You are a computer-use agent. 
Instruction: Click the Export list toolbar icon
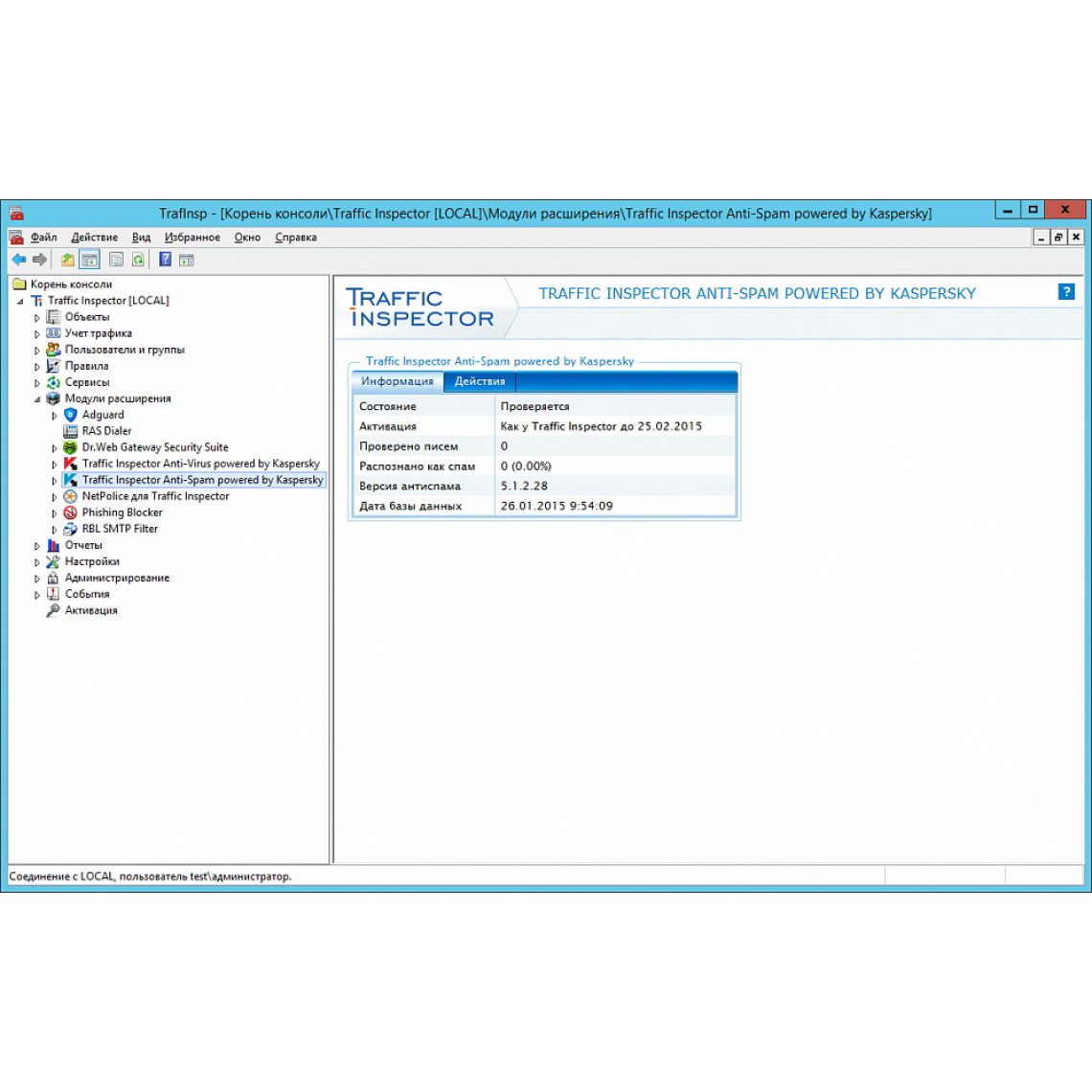pos(116,260)
